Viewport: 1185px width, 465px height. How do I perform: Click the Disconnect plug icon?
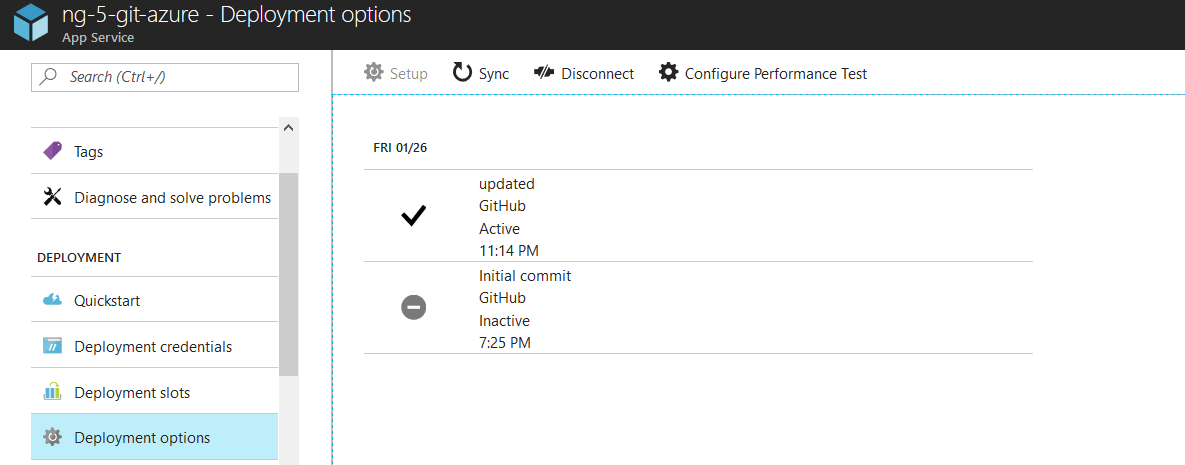click(x=544, y=73)
